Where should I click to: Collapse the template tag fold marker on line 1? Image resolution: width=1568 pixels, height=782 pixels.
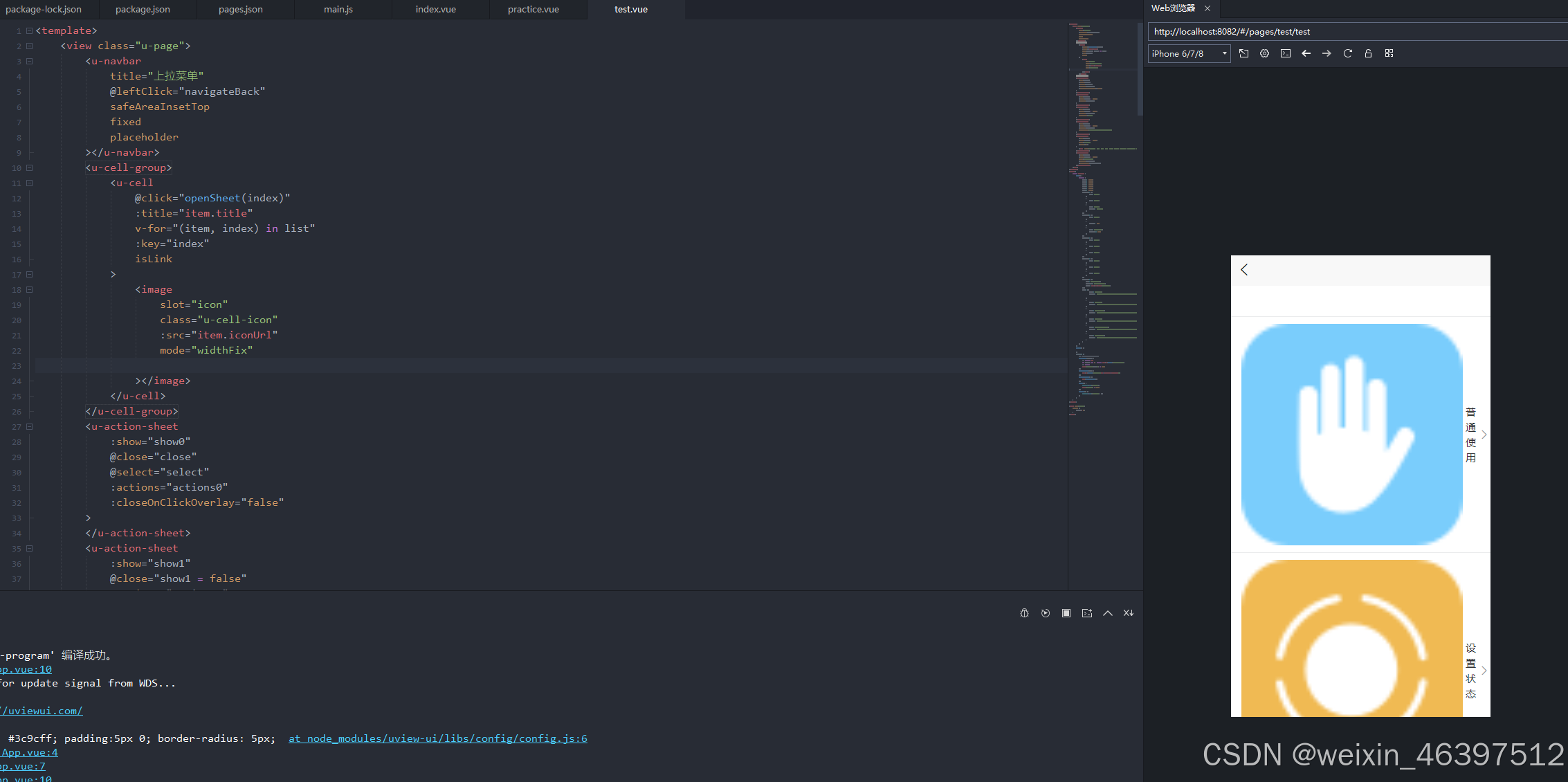click(29, 30)
